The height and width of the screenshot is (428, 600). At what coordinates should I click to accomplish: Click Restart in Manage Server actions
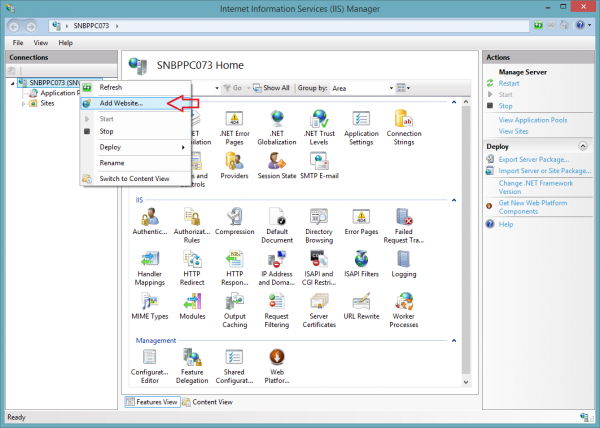pos(509,83)
